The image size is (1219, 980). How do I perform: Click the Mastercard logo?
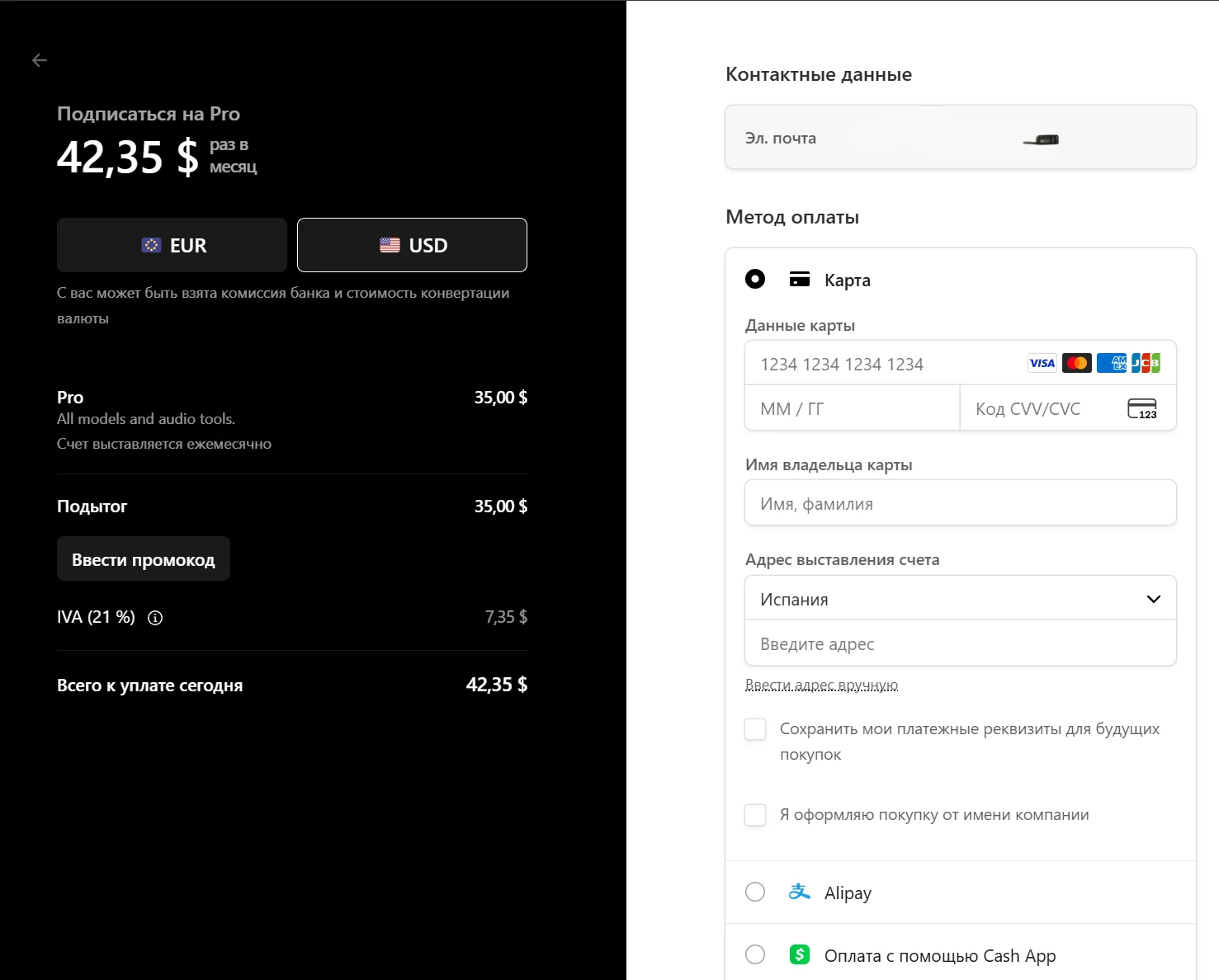pyautogui.click(x=1077, y=363)
